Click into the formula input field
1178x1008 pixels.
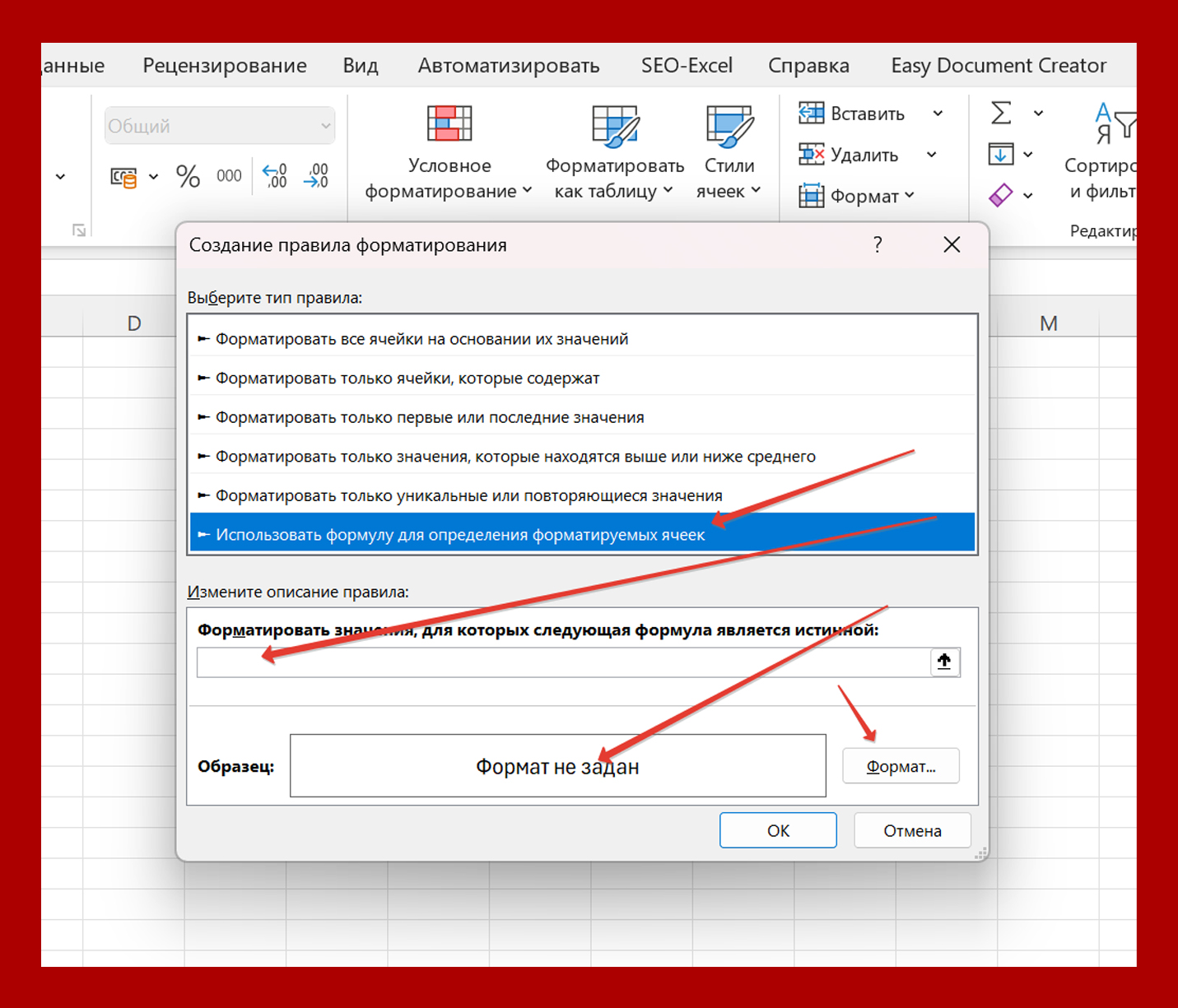pos(563,662)
